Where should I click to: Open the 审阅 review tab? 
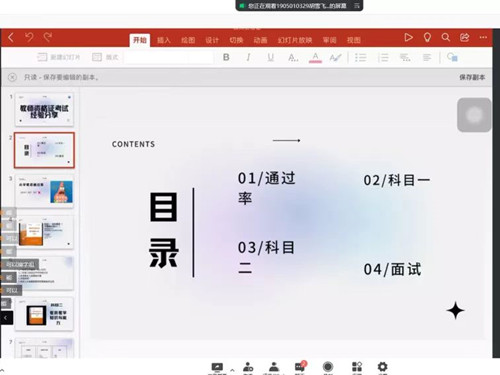[329, 40]
